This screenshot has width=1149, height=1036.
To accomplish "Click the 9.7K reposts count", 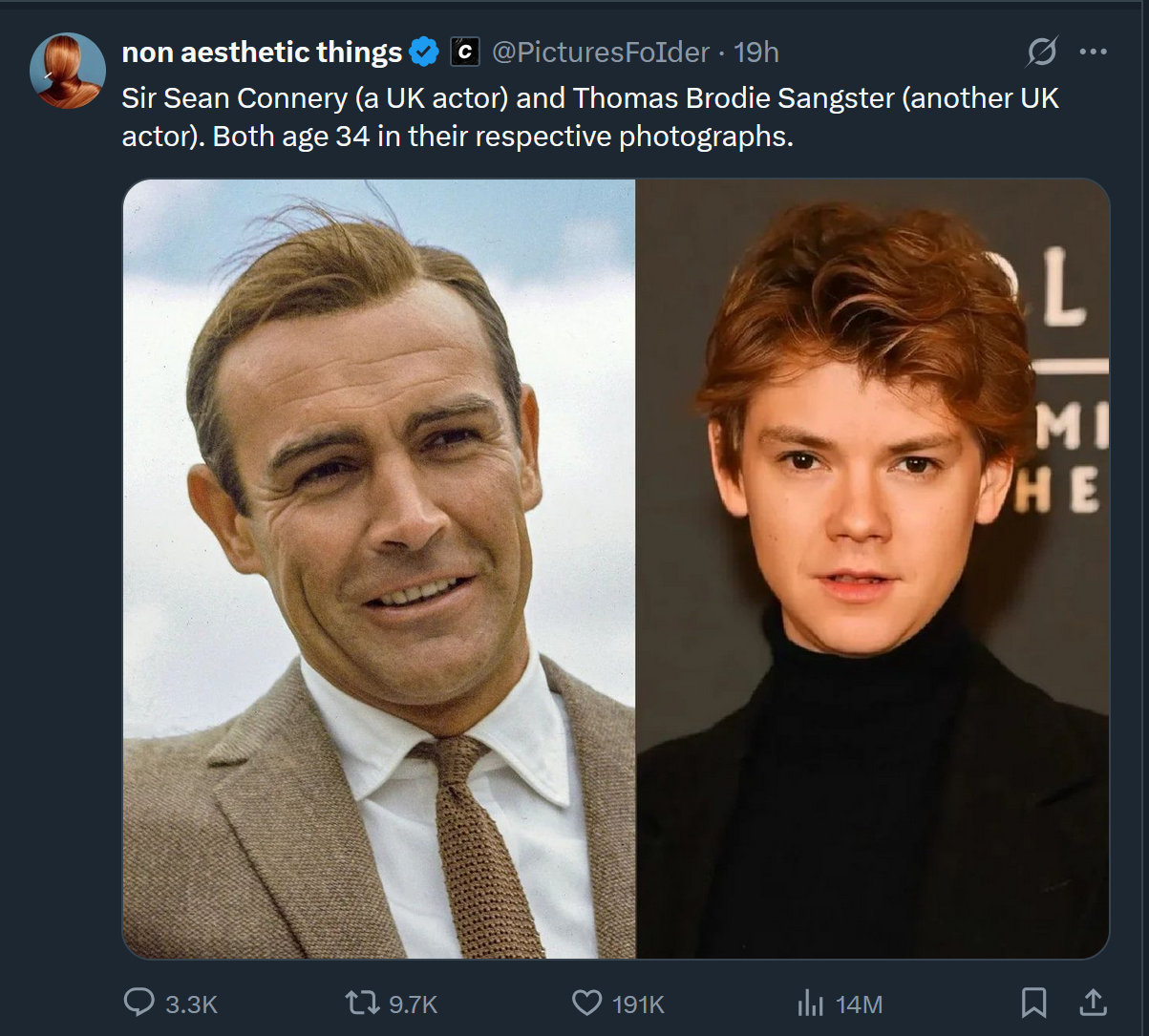I will pos(413,1004).
